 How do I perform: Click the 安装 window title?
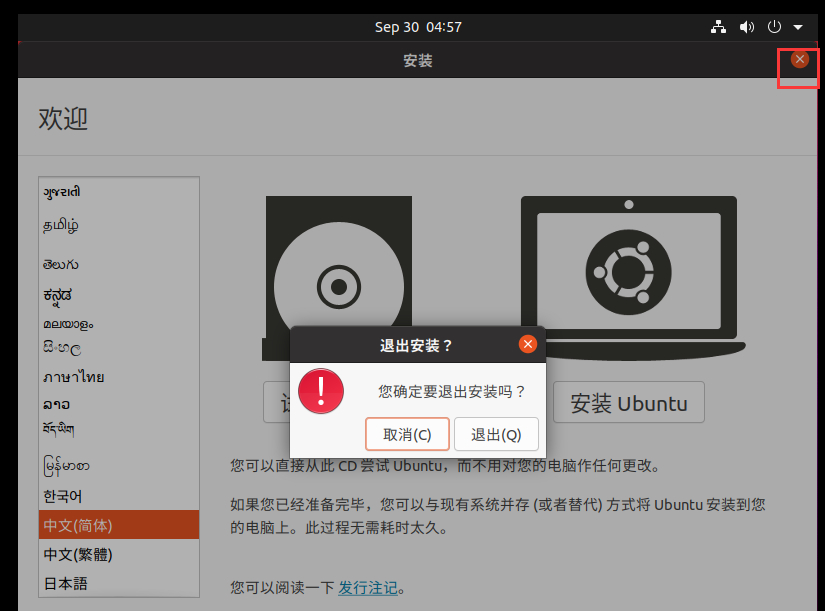tap(418, 61)
